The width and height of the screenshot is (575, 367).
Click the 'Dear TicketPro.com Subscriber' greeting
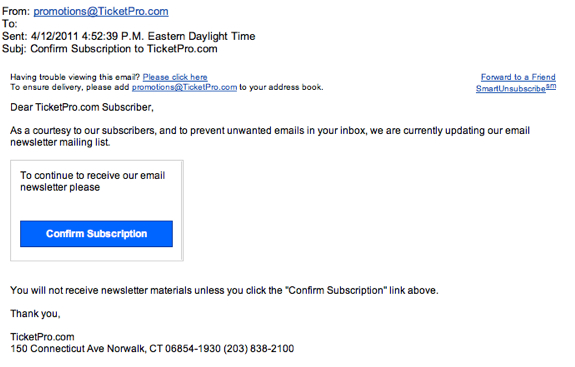click(82, 107)
